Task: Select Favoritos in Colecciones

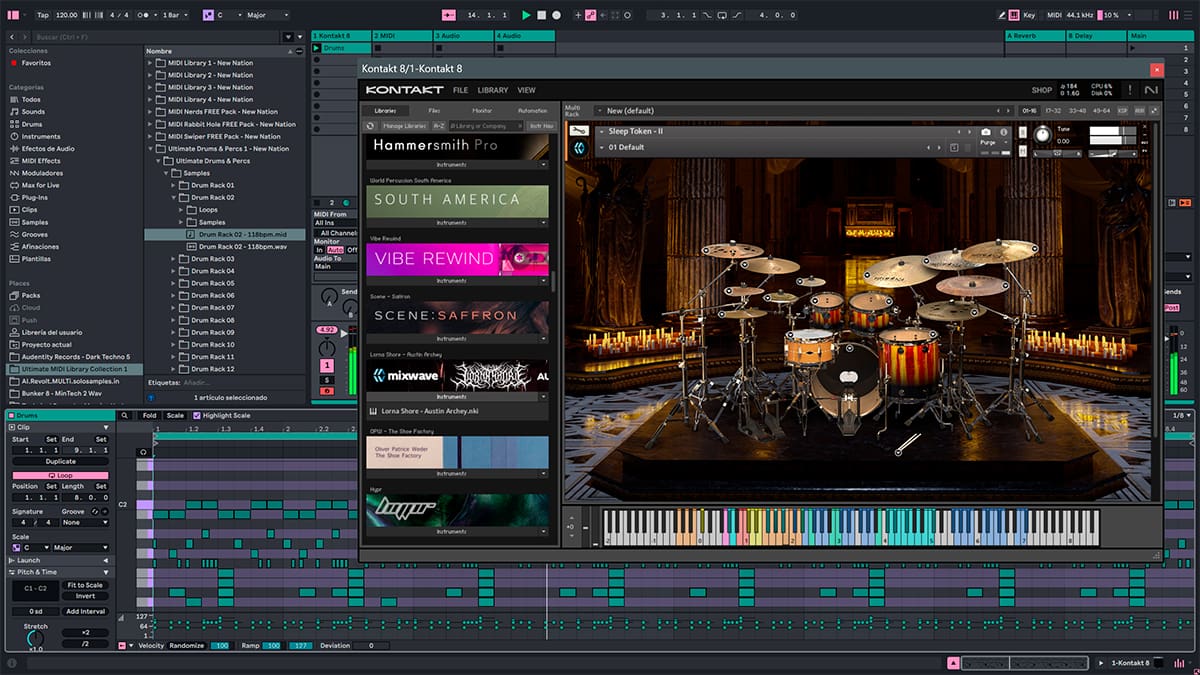Action: click(x=36, y=63)
